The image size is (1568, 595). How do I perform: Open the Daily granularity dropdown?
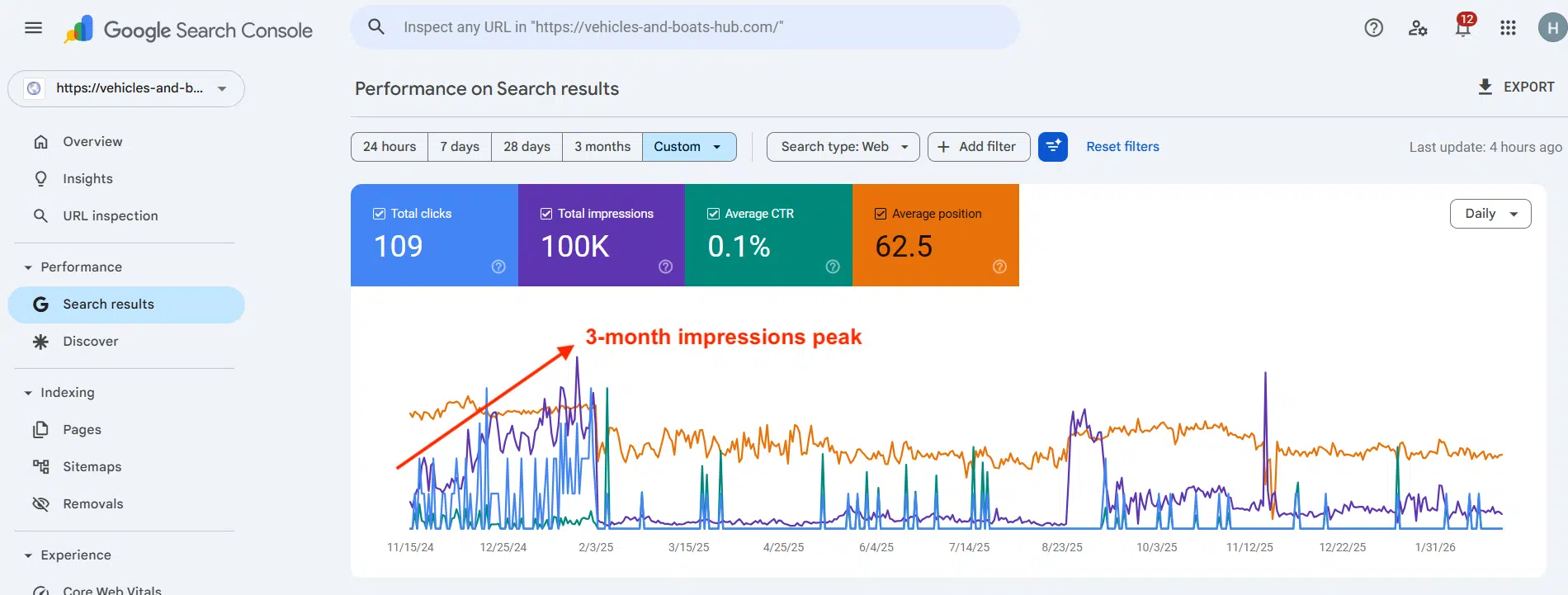[x=1490, y=214]
